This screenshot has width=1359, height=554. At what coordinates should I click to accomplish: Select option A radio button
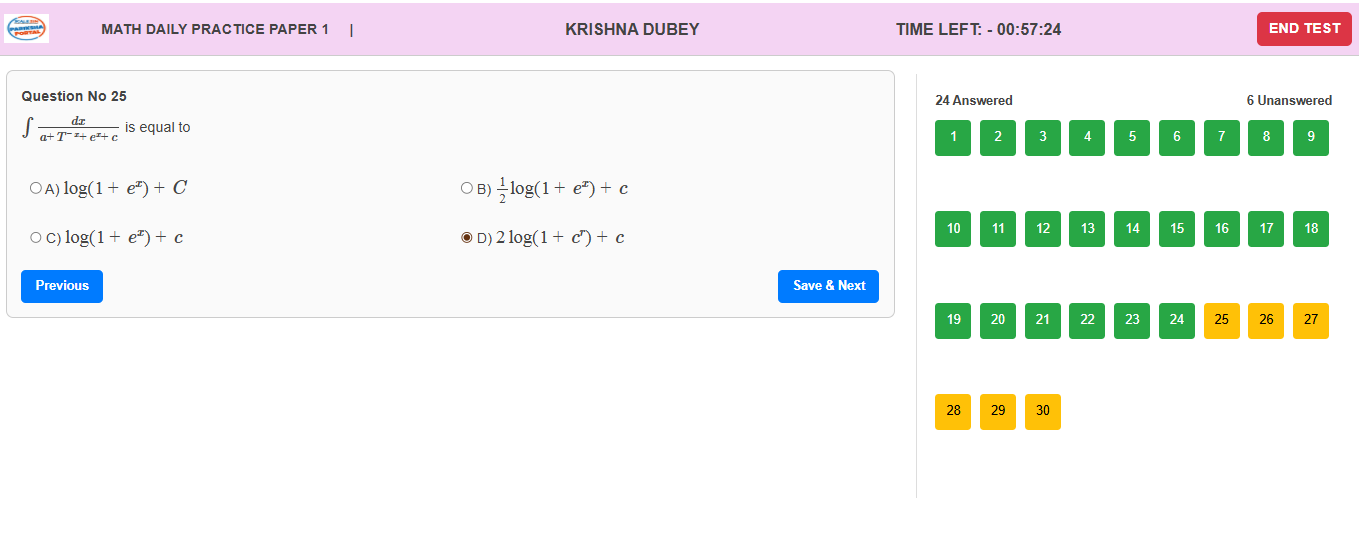pyautogui.click(x=36, y=188)
